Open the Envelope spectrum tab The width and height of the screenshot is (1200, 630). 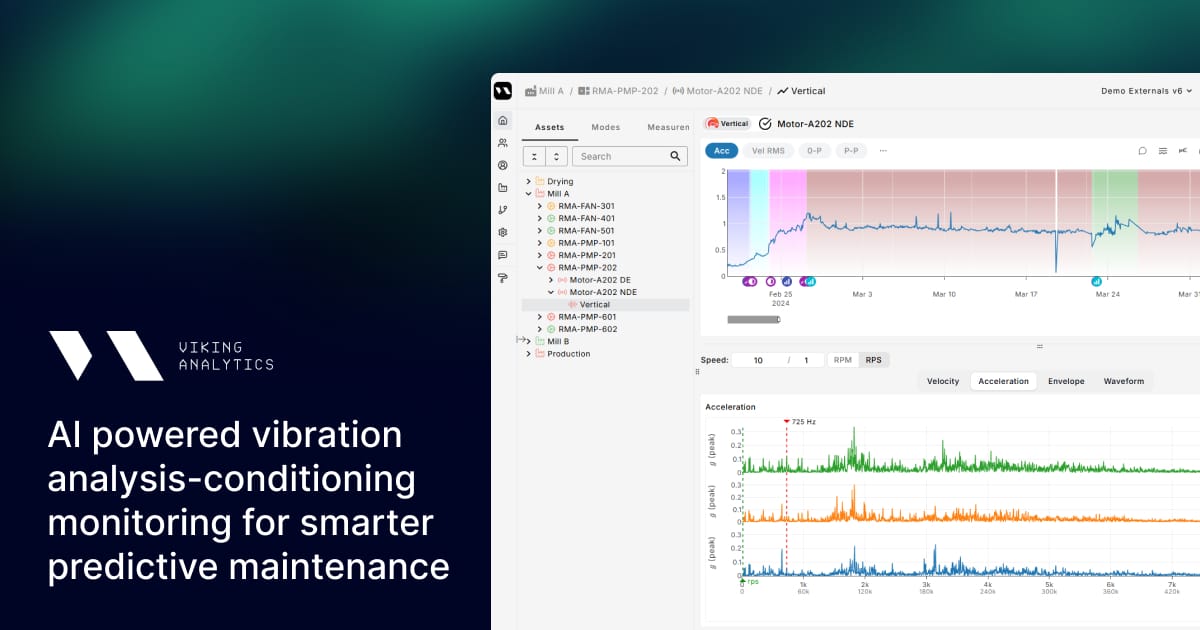pos(1066,381)
